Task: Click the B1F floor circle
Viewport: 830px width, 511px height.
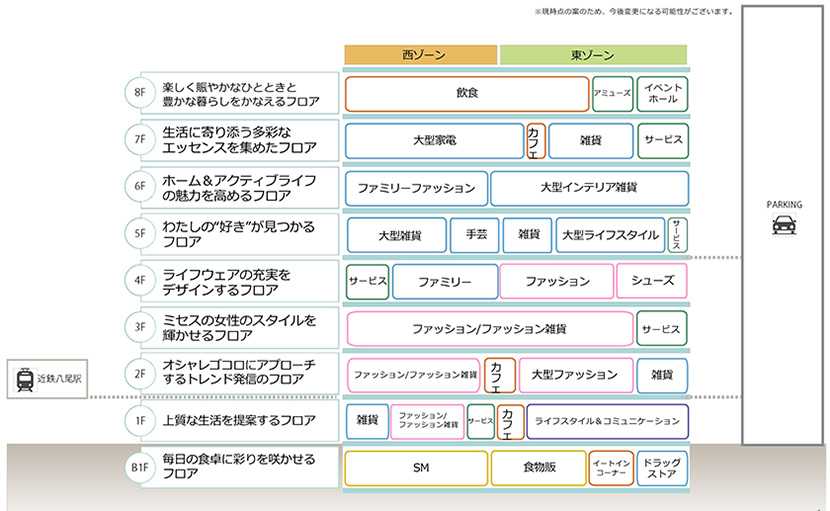Action: click(x=140, y=467)
